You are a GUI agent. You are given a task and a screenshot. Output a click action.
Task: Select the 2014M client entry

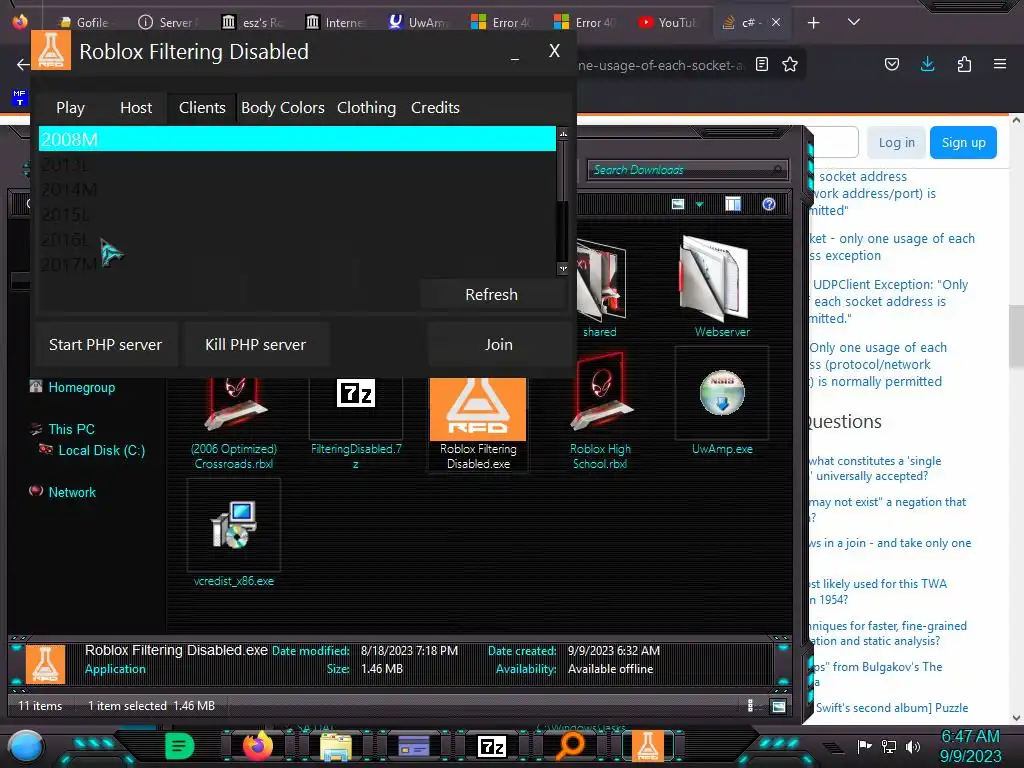tap(297, 189)
